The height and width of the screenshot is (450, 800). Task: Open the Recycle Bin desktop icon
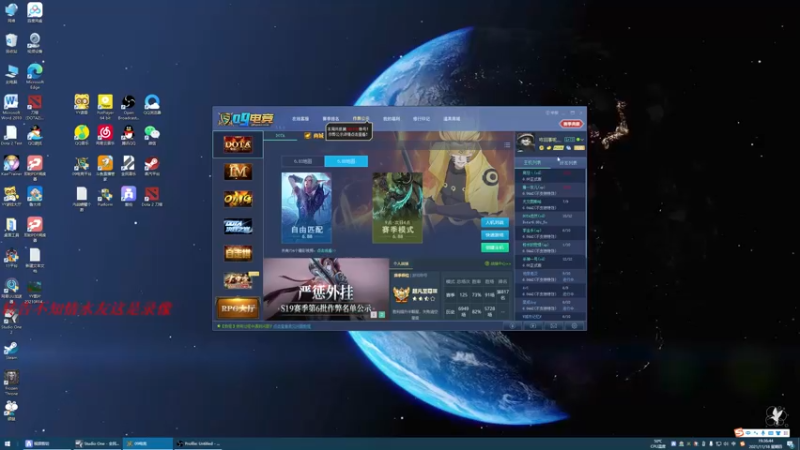(x=11, y=44)
